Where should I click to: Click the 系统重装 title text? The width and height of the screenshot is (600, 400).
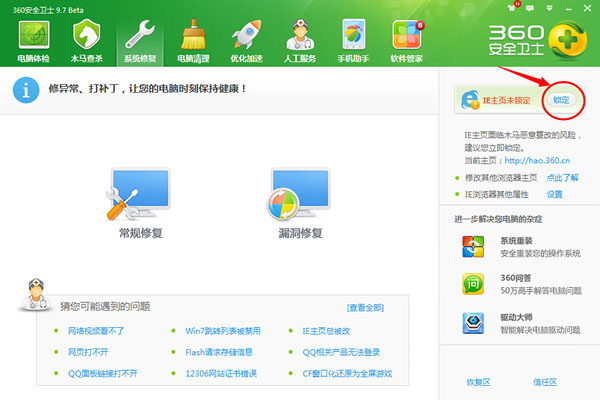[x=517, y=241]
